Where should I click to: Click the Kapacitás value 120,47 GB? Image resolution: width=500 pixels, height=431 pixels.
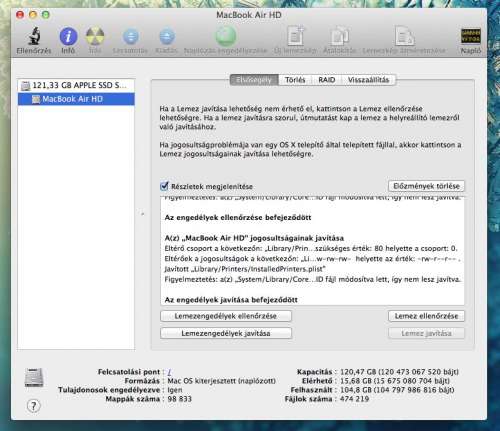pos(399,372)
